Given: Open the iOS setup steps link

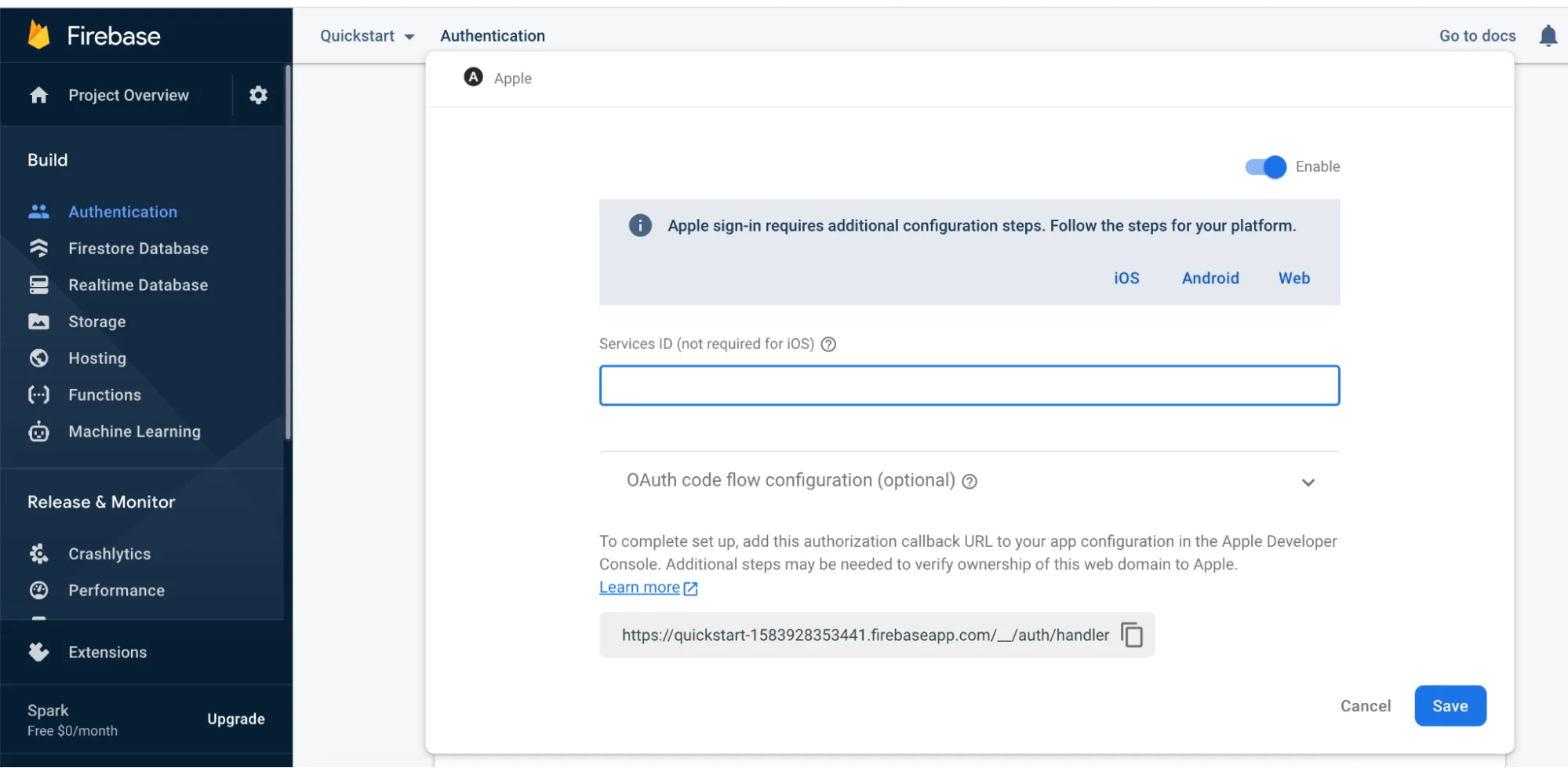Looking at the screenshot, I should pos(1126,278).
